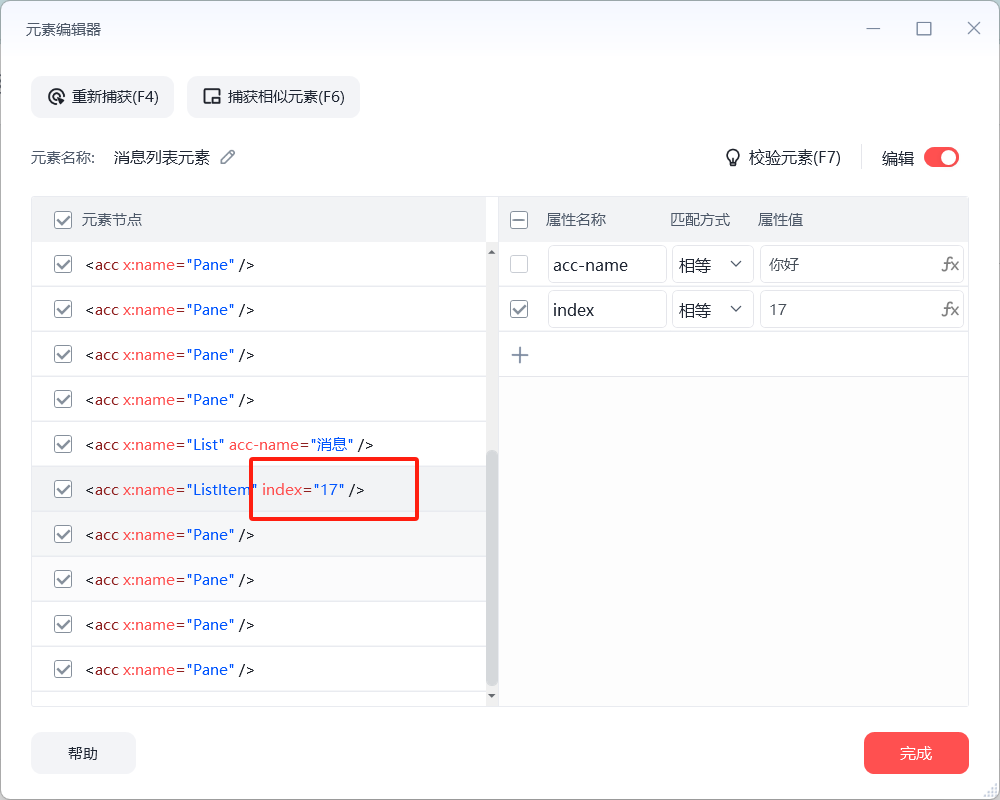
Task: Uncheck the first Pane node checkbox
Action: coord(63,264)
